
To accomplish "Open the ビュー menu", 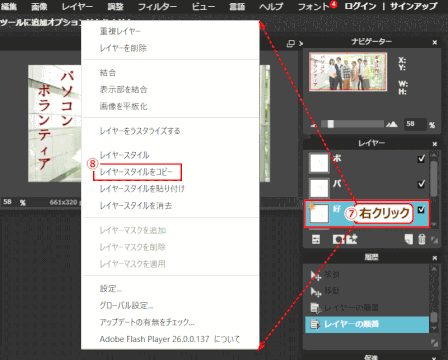I will point(203,6).
